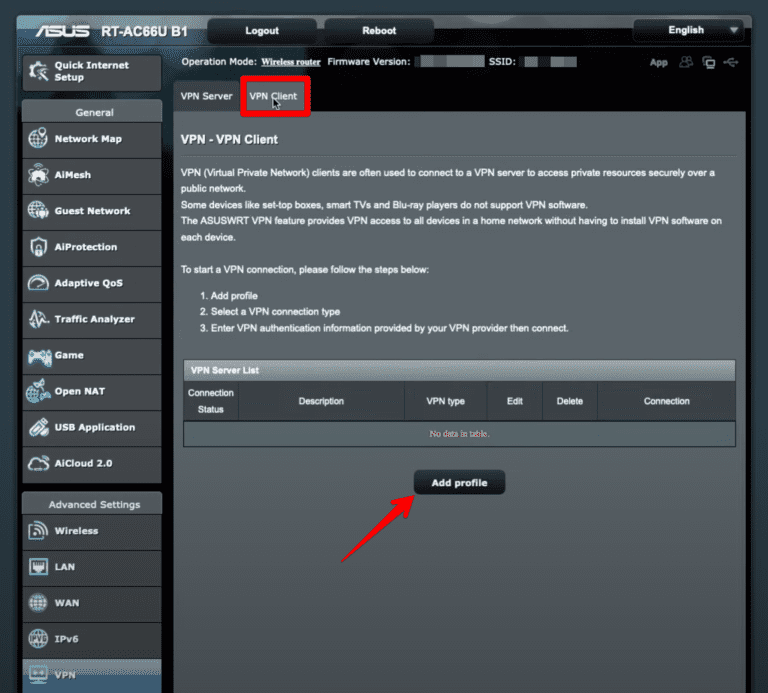Image resolution: width=768 pixels, height=693 pixels.
Task: Click the AiProtection shield icon
Action: coord(38,247)
